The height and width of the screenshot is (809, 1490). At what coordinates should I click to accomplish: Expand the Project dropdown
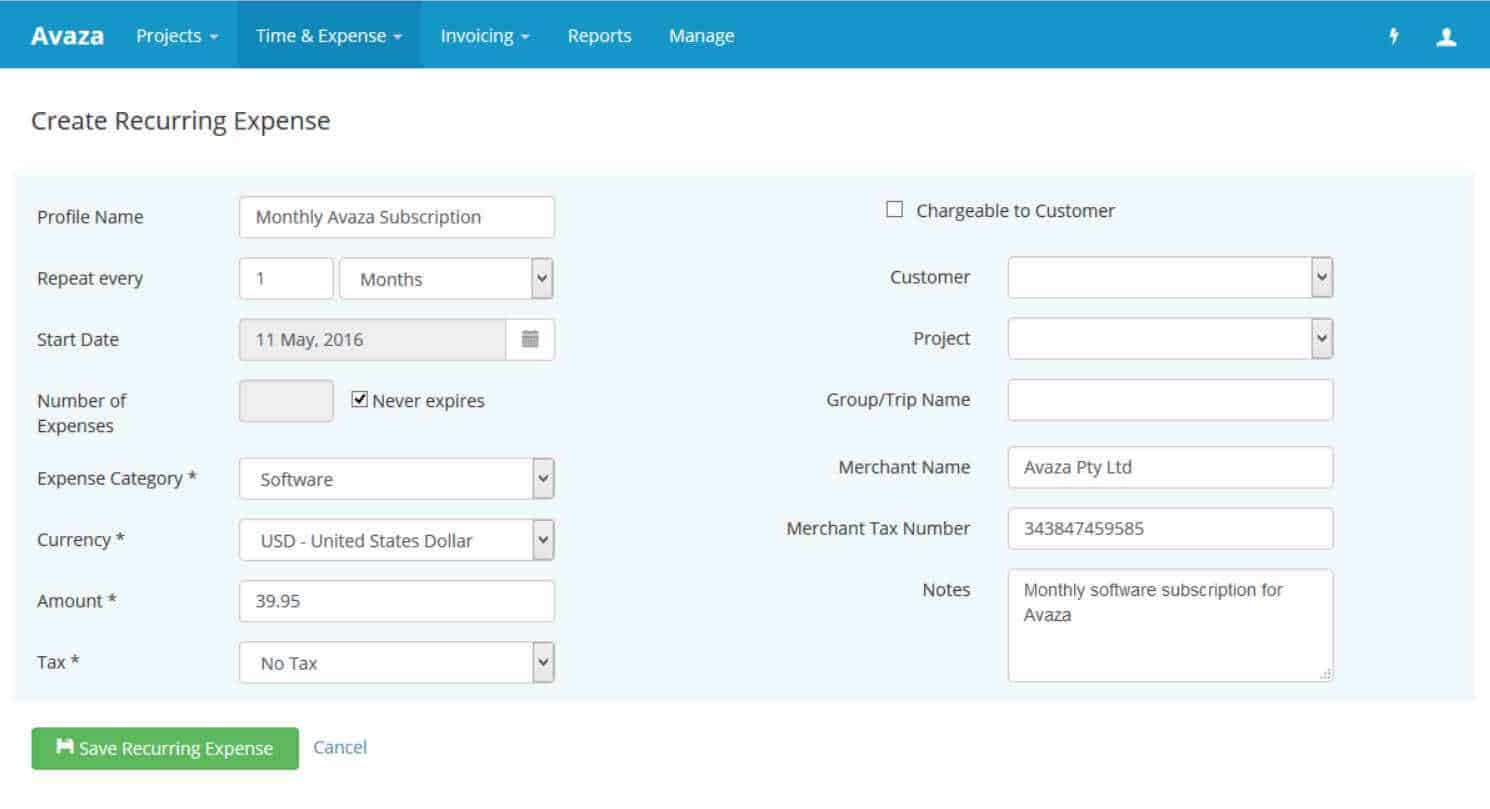click(x=1170, y=339)
